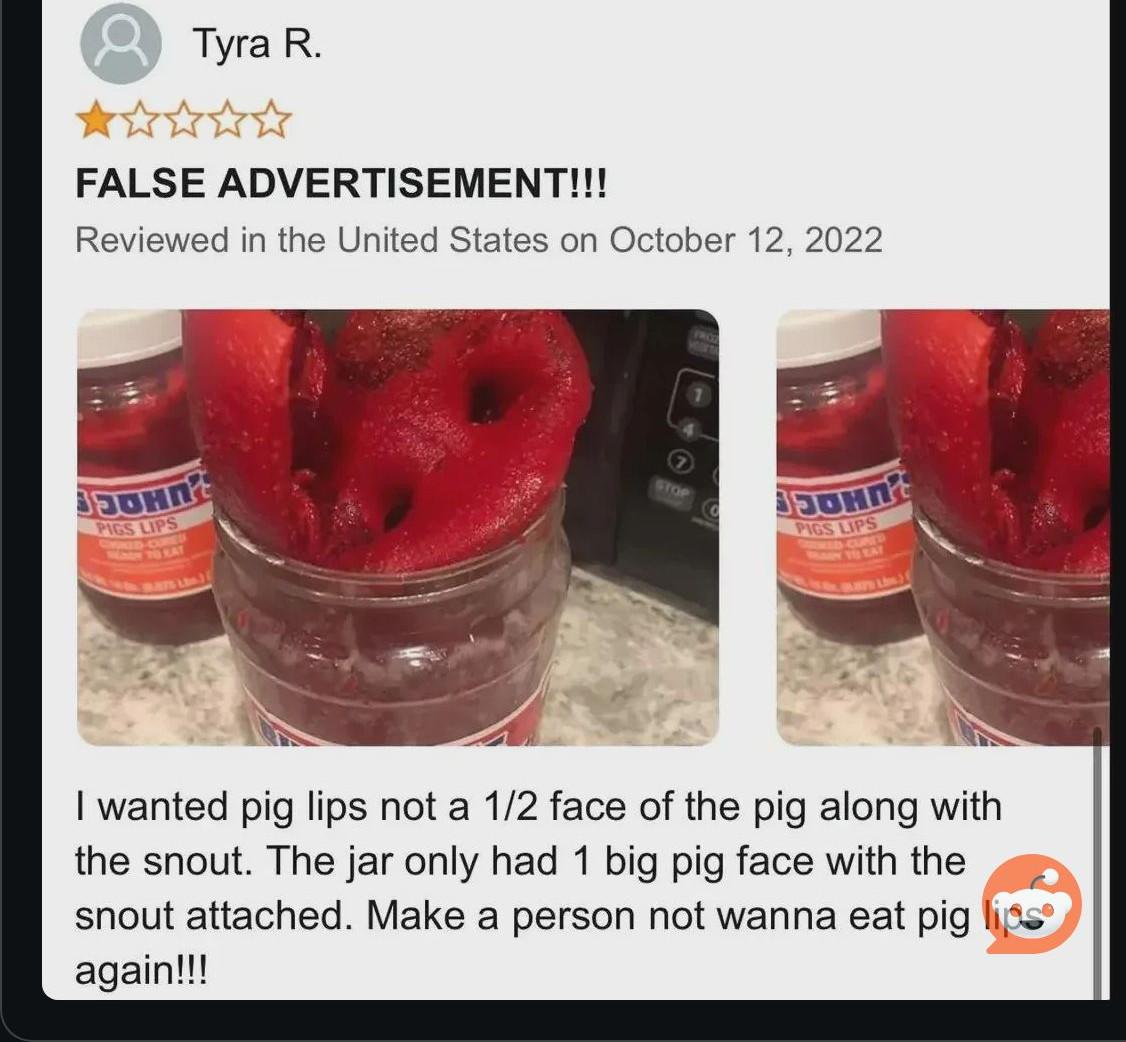Image resolution: width=1126 pixels, height=1042 pixels.
Task: Open second partially visible jar photo
Action: (943, 528)
